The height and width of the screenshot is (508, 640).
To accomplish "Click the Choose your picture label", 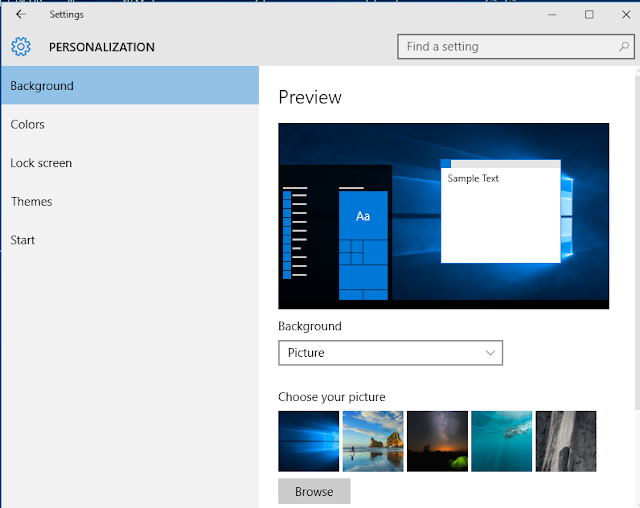I will click(331, 397).
